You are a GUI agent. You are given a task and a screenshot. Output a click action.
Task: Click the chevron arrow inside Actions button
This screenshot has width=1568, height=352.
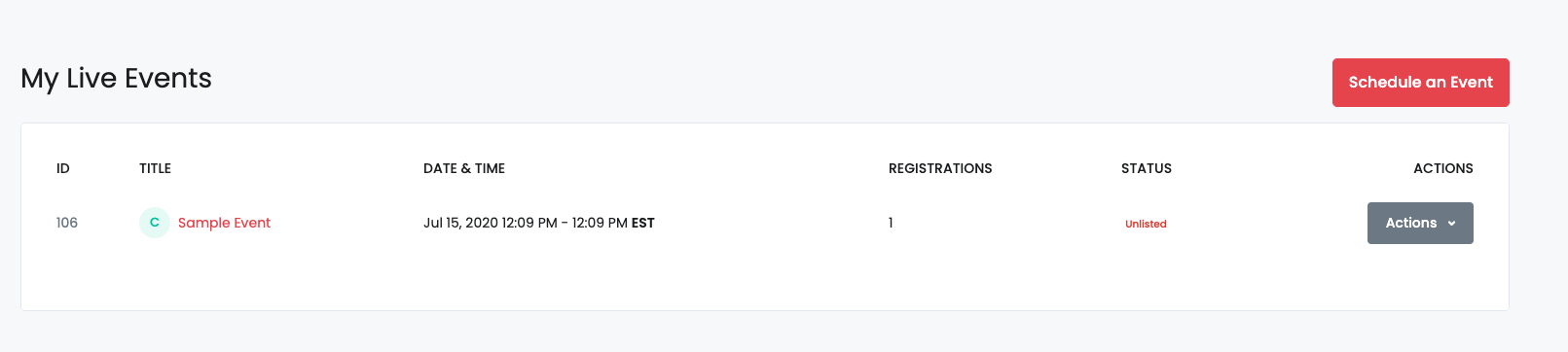click(1451, 224)
